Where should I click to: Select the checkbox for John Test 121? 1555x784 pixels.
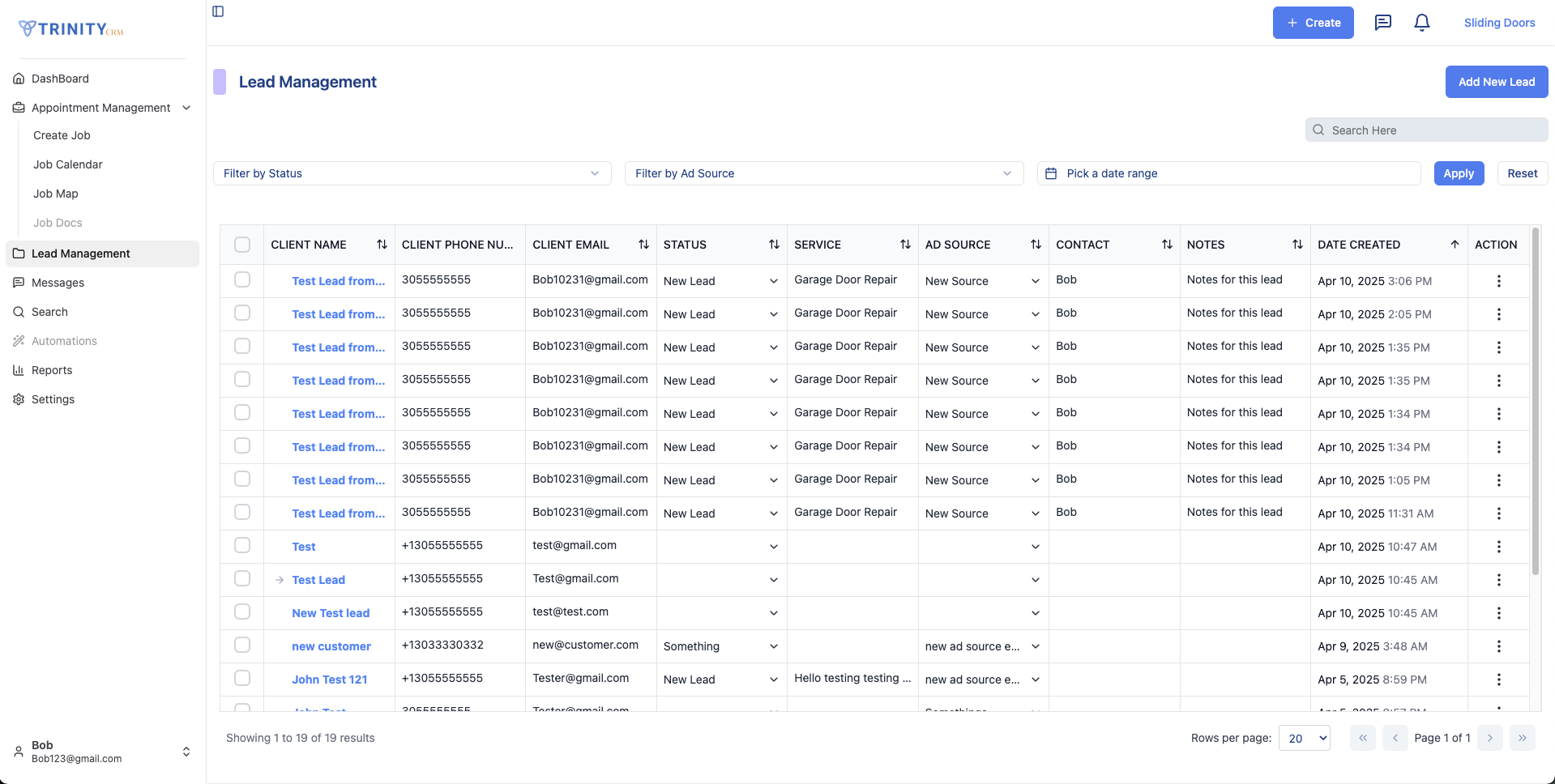point(242,678)
